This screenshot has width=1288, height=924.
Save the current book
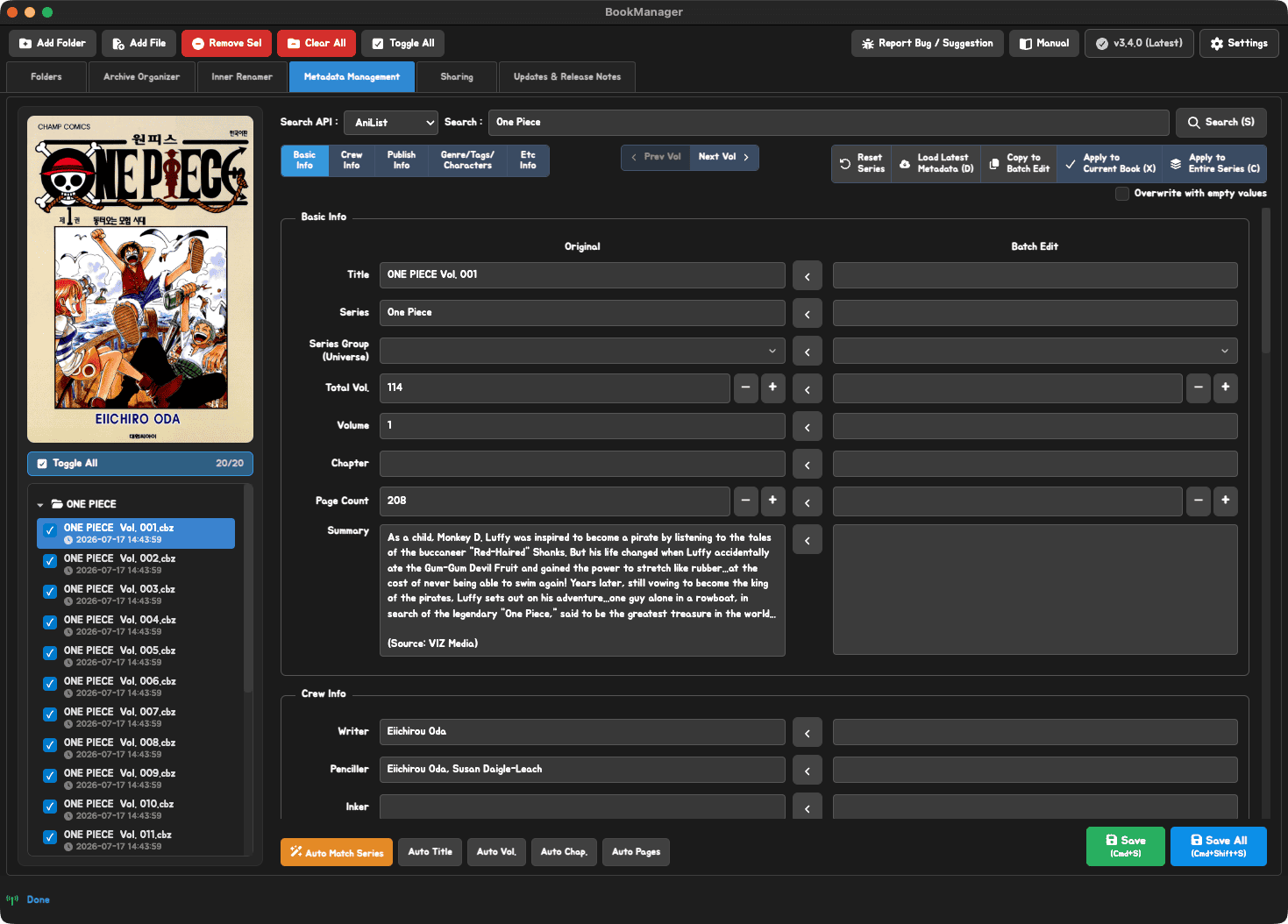[1126, 846]
